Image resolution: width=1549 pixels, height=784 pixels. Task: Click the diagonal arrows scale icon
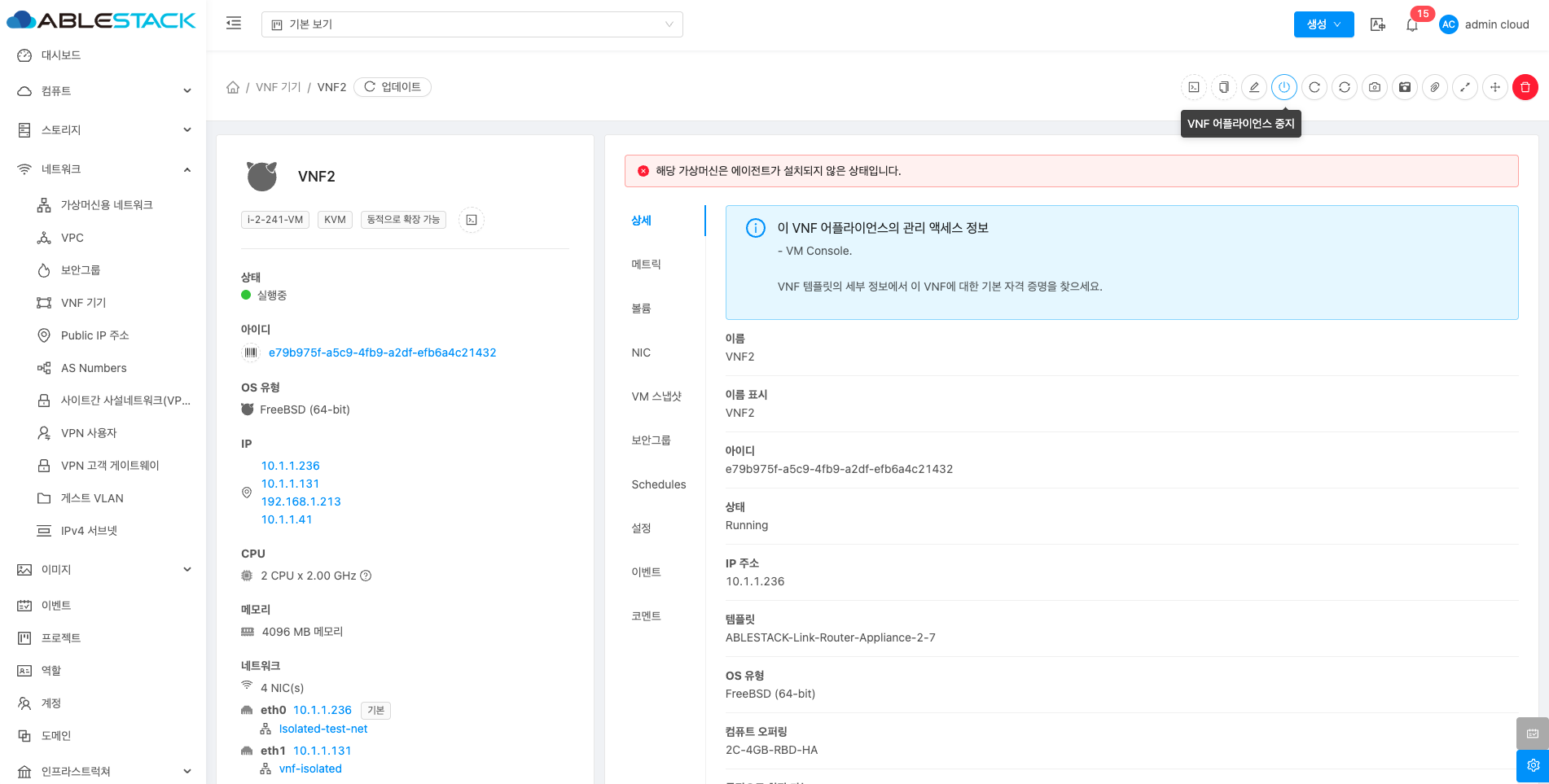tap(1465, 87)
